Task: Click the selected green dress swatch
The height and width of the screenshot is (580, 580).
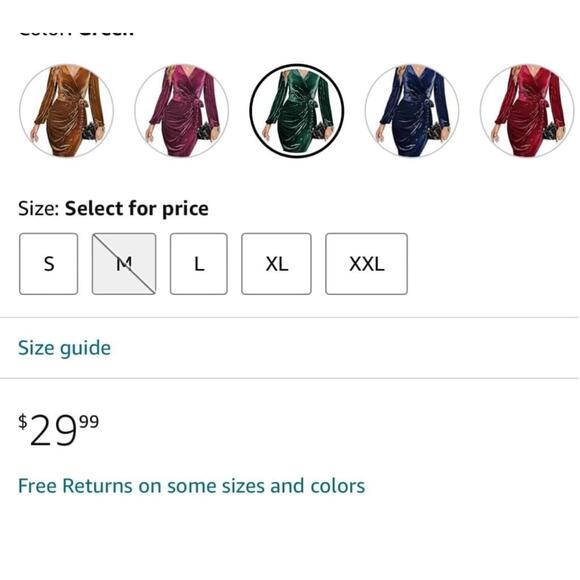Action: coord(297,111)
